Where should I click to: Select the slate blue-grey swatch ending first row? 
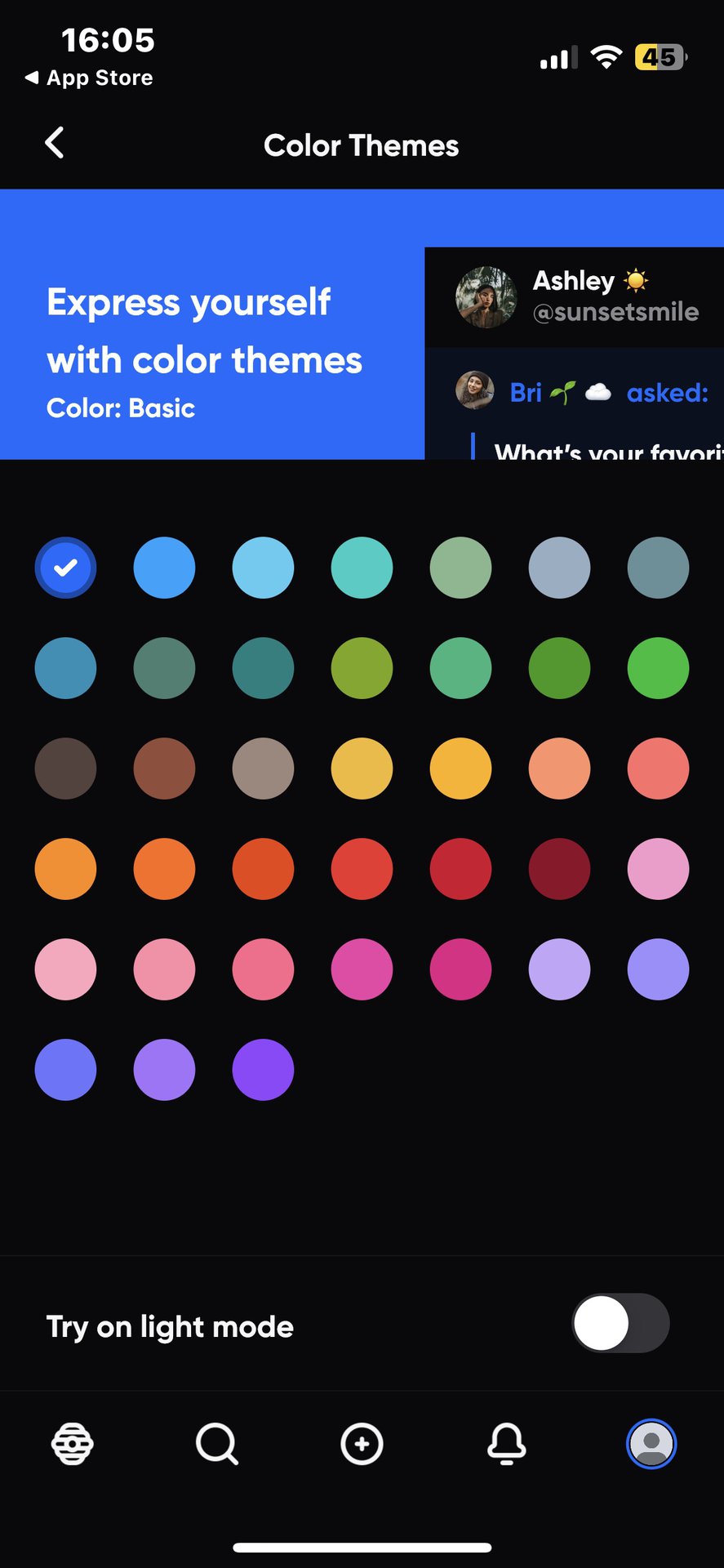click(658, 568)
